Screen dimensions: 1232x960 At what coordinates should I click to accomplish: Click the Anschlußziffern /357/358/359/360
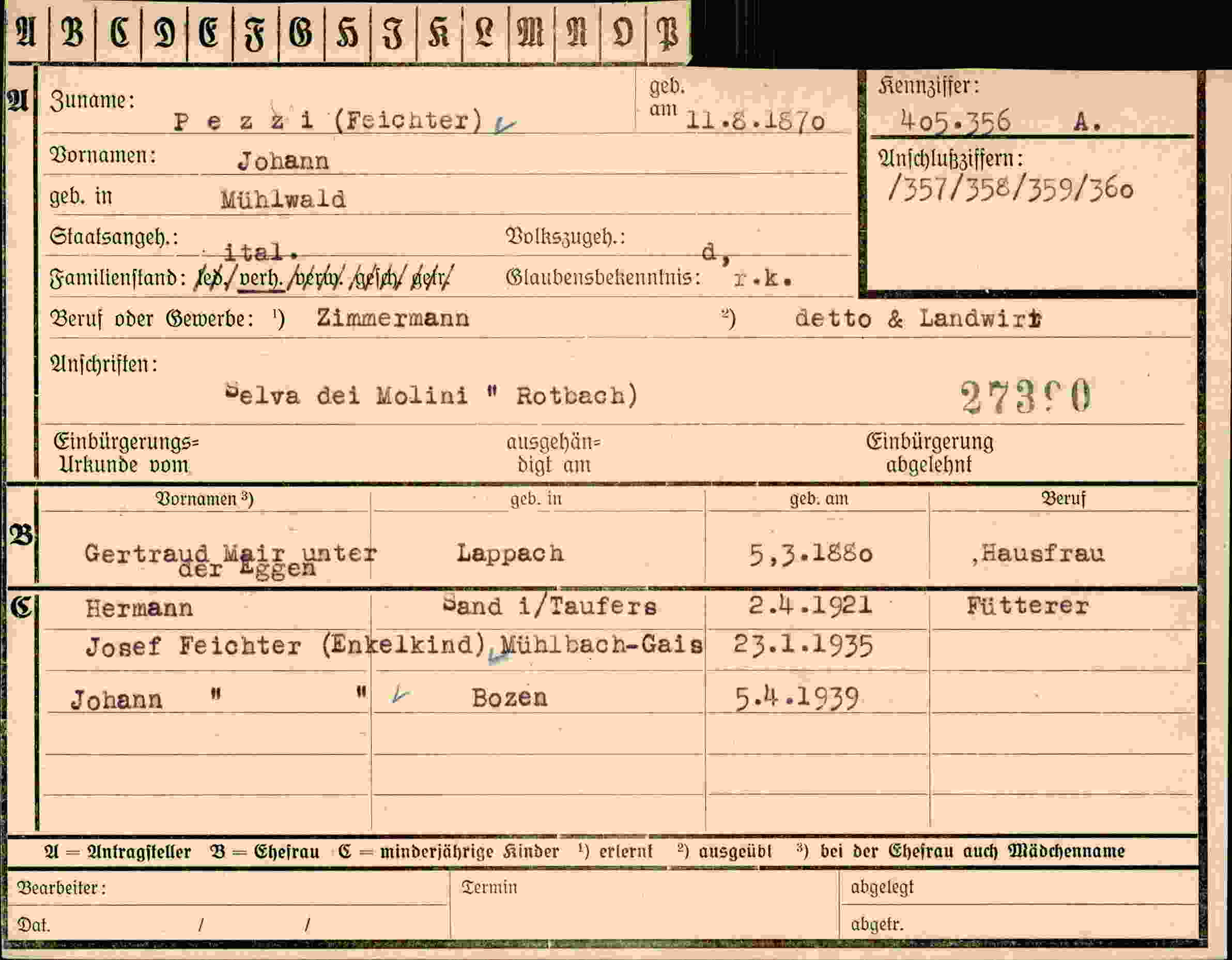click(1010, 188)
